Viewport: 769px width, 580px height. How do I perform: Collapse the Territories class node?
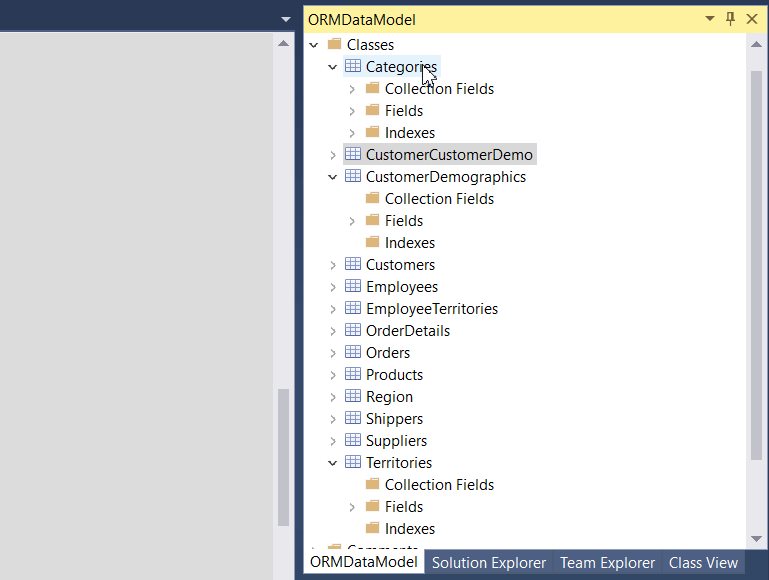tap(333, 463)
